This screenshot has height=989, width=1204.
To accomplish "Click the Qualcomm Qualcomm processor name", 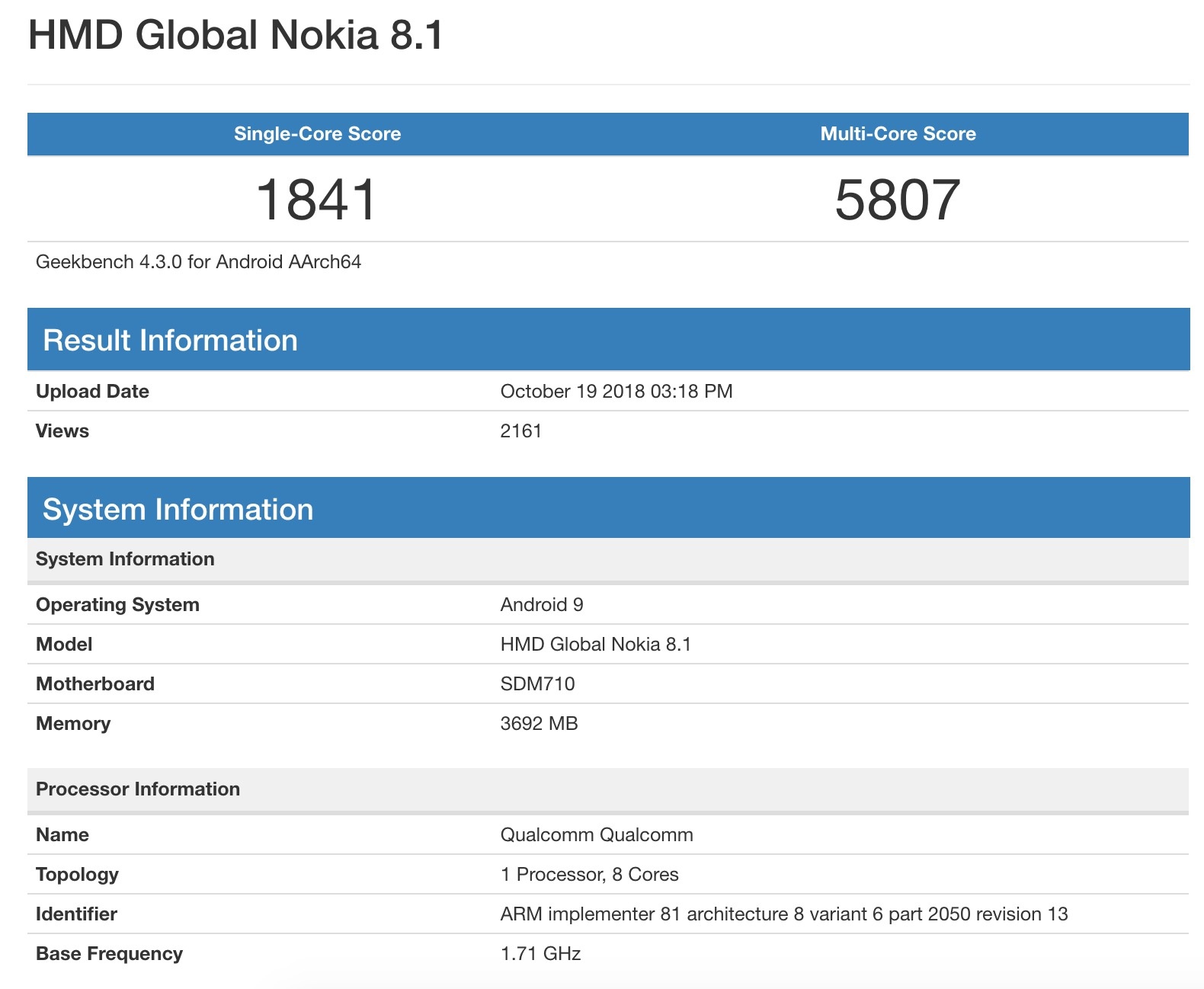I will [x=596, y=835].
